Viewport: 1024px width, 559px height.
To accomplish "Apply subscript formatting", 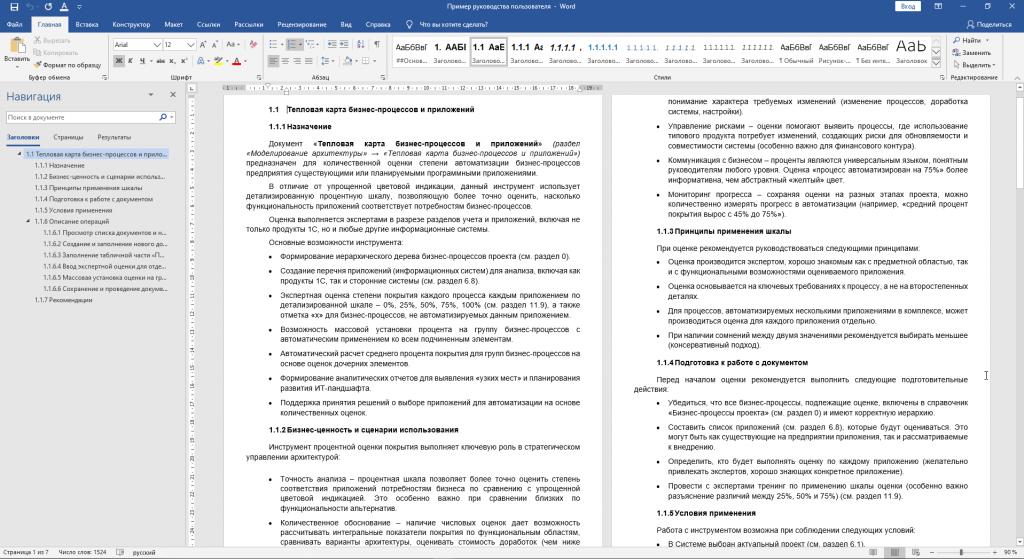I will pos(172,61).
